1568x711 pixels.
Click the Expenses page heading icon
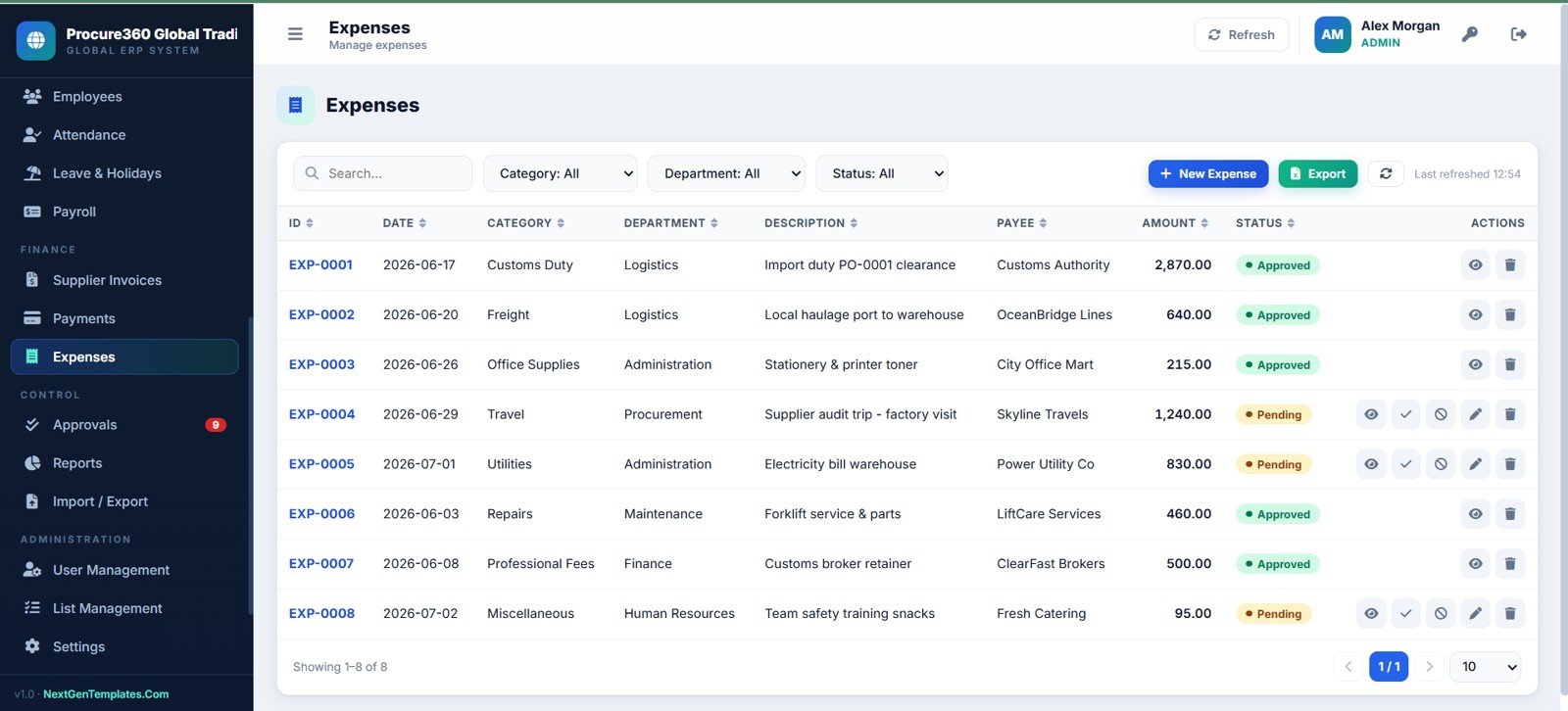(x=295, y=105)
